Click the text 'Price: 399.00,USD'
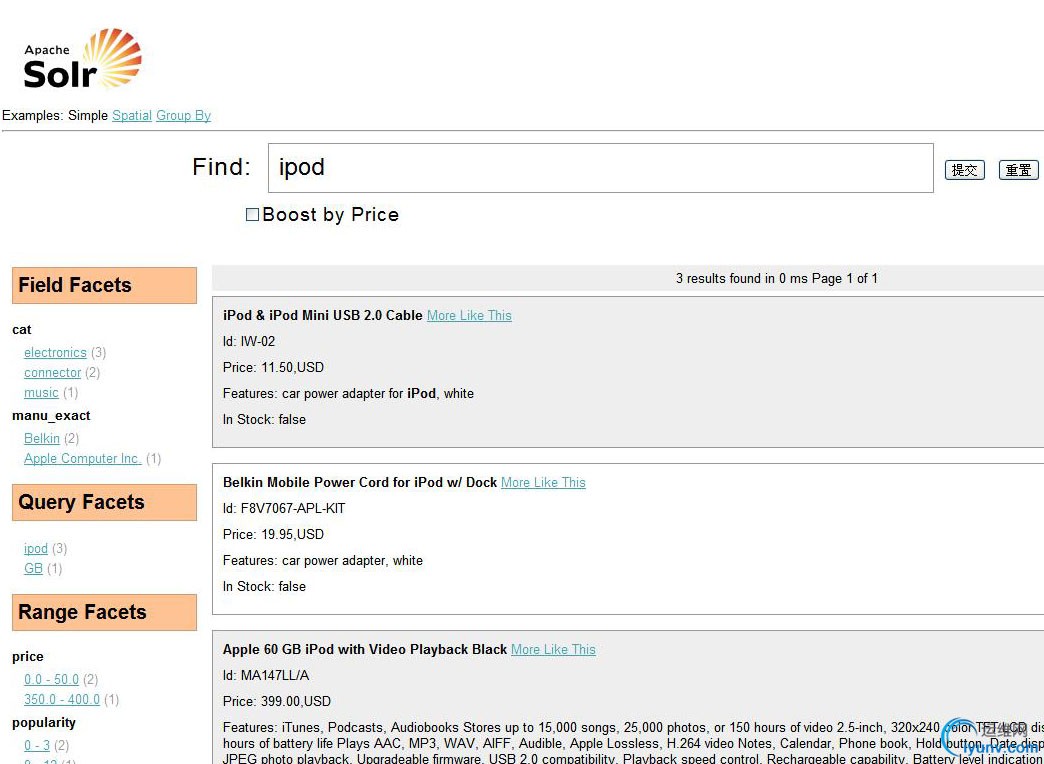 click(277, 701)
